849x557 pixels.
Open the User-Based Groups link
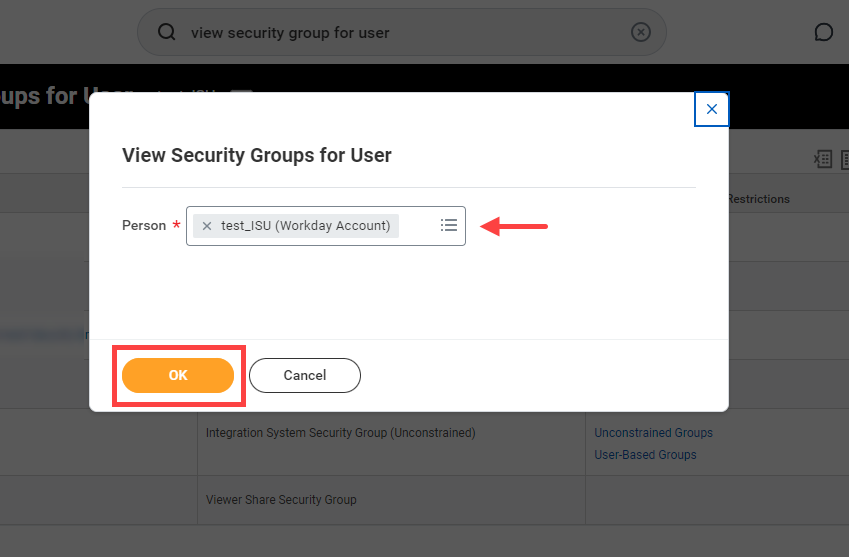click(x=645, y=455)
